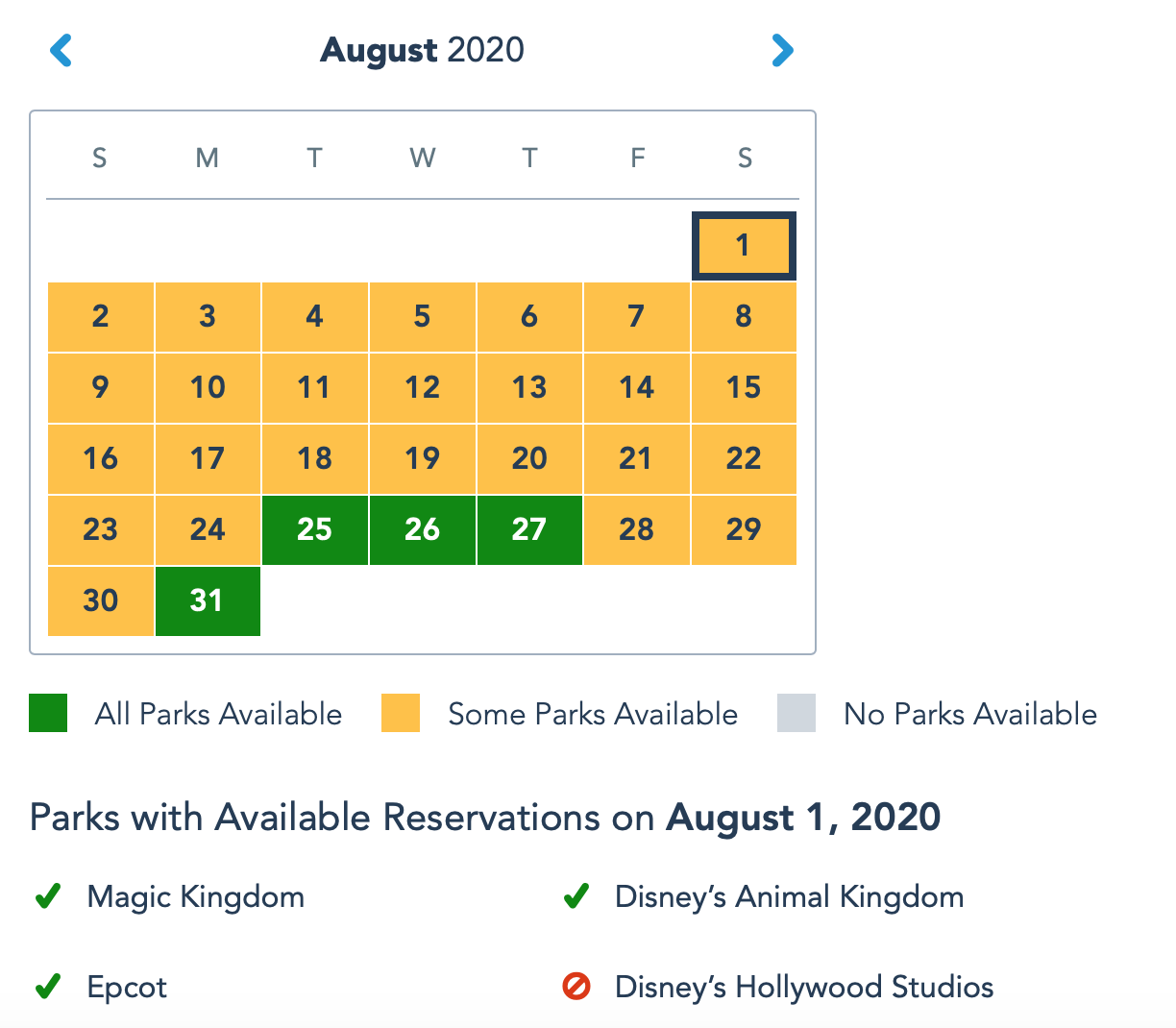
Task: Pick August 9 on the calendar
Action: [101, 388]
